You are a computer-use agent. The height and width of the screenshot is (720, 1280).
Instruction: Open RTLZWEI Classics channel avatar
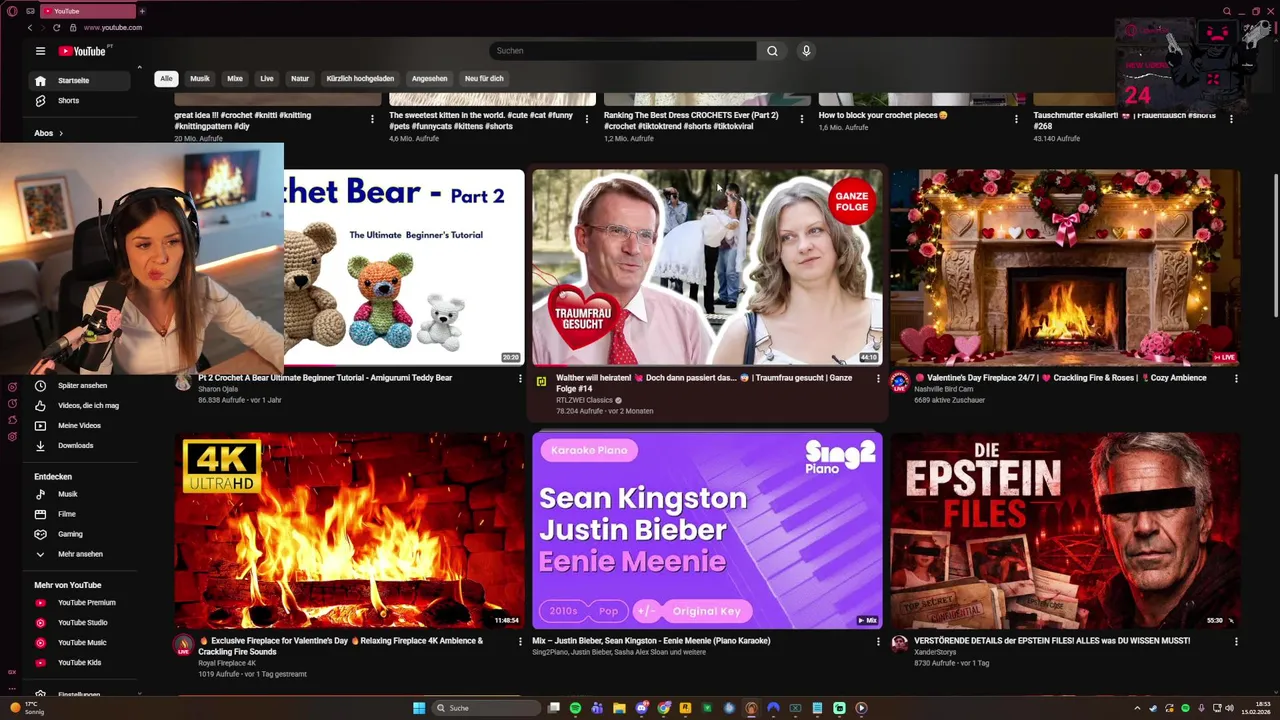click(x=541, y=381)
